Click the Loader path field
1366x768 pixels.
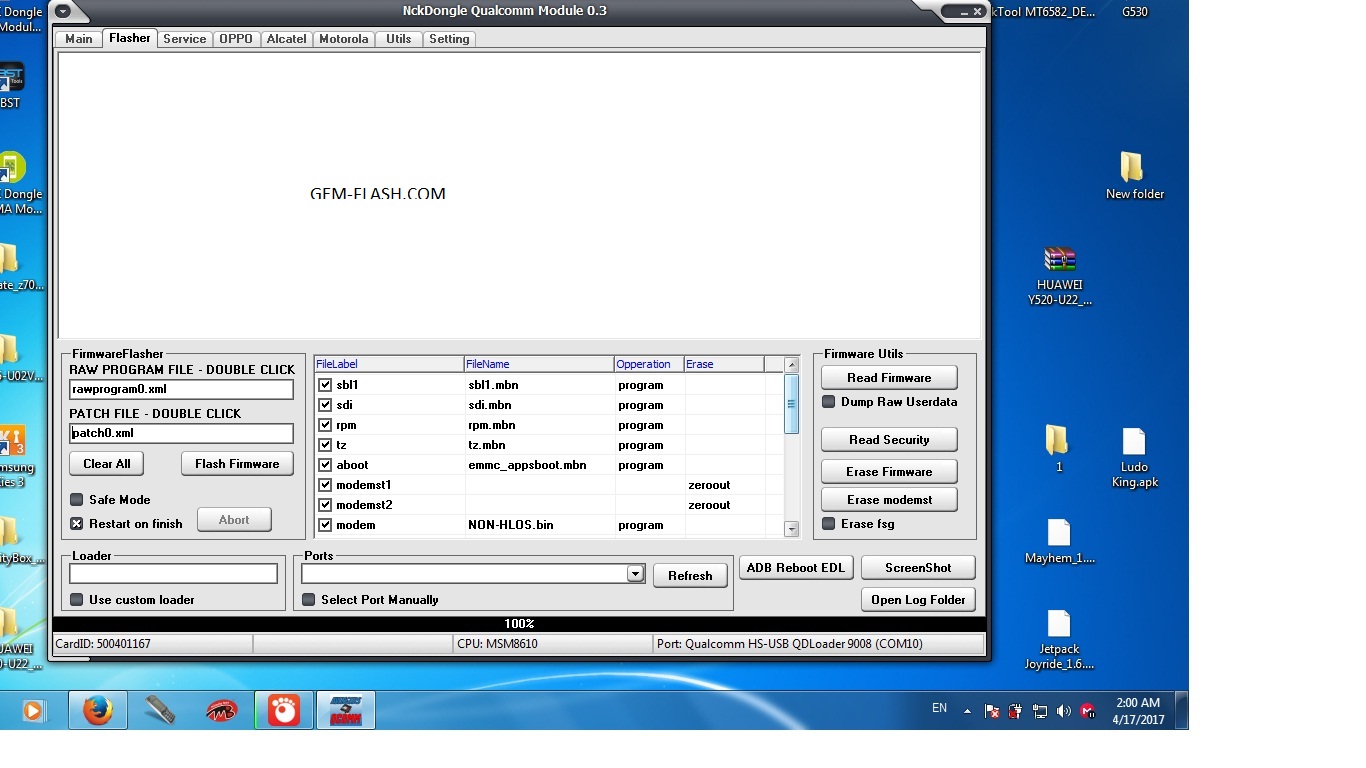tap(173, 574)
